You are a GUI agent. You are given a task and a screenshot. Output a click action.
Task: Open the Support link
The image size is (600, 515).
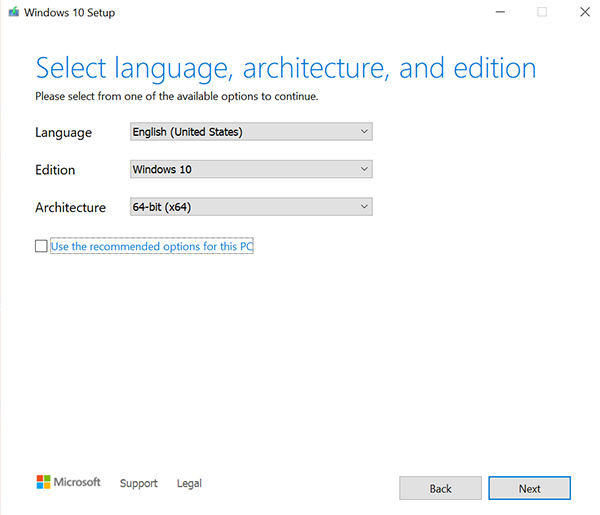139,483
